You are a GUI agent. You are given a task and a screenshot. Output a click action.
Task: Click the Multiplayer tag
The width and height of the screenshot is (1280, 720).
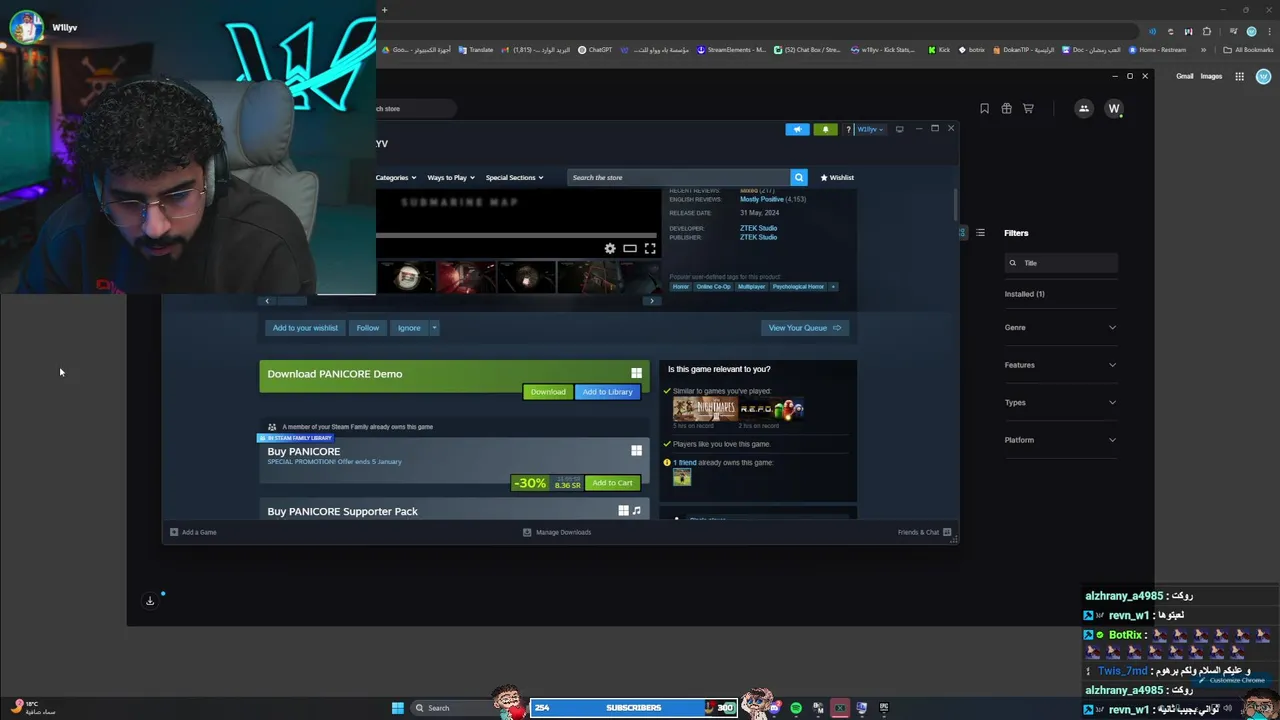pos(751,287)
